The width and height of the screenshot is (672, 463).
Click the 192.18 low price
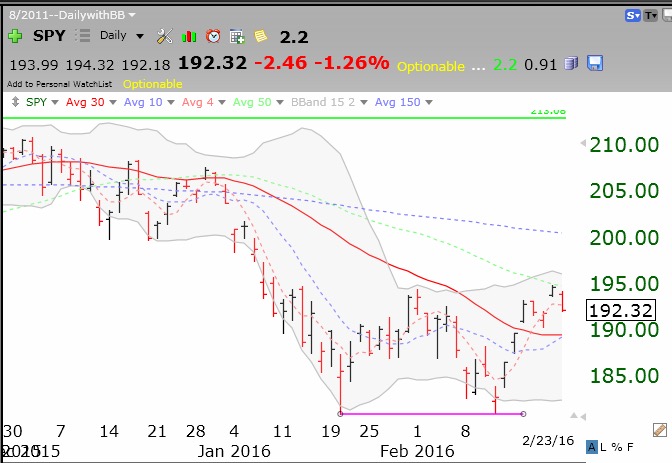146,65
